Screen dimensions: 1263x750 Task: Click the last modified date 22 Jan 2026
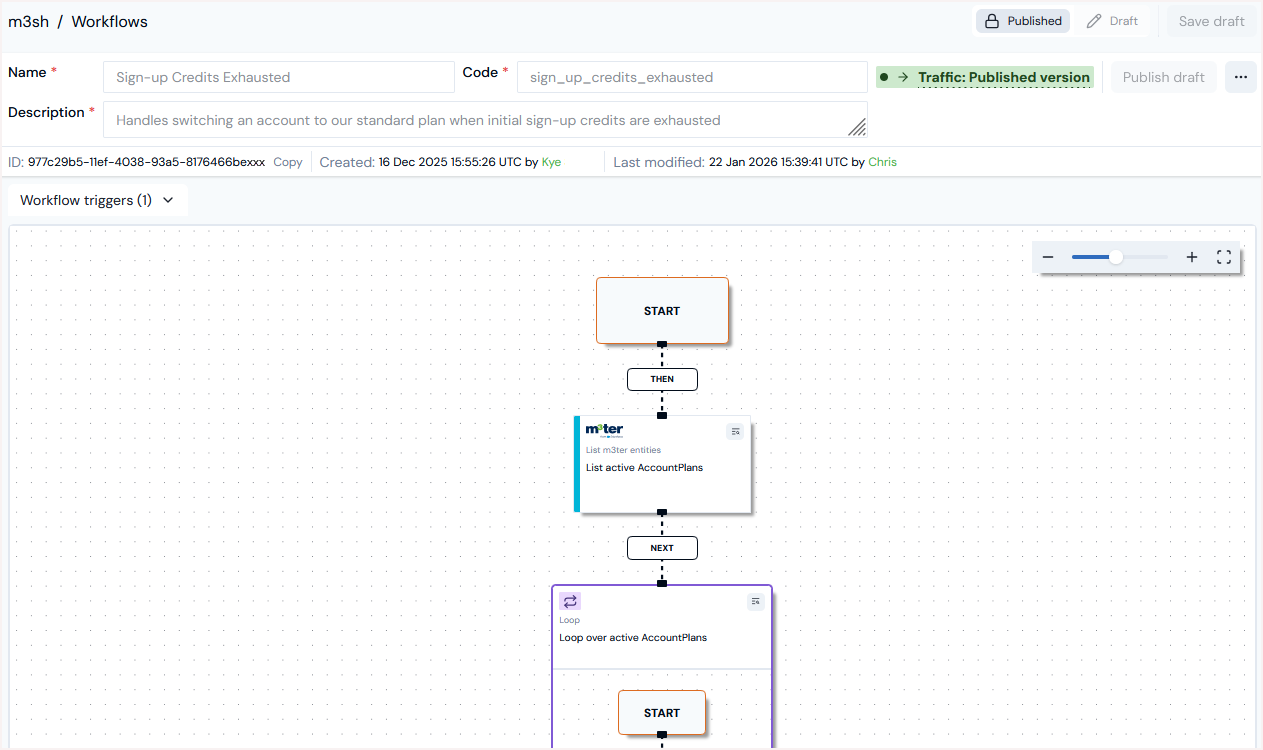(778, 162)
